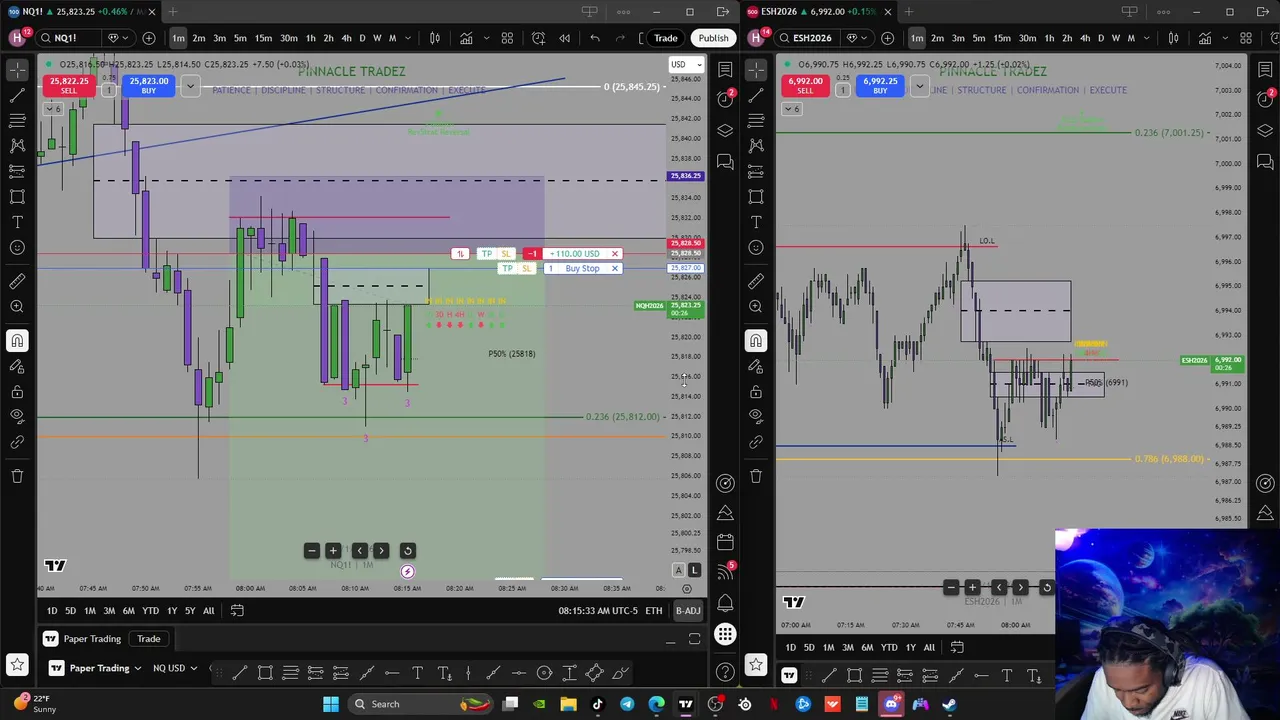Expand order panel chevron beside ESH2026 Buy

pos(919,86)
